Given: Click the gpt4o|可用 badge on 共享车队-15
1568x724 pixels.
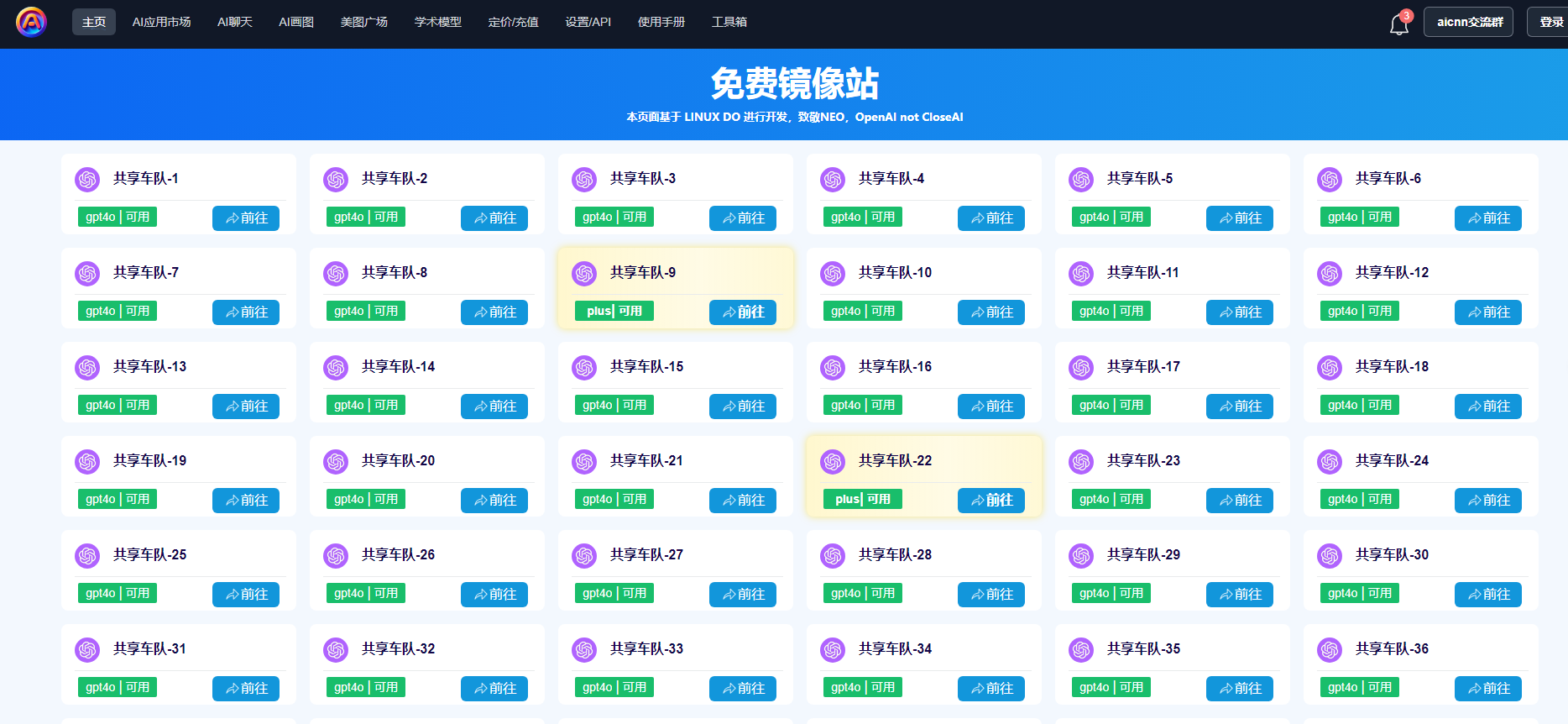Looking at the screenshot, I should pos(614,405).
